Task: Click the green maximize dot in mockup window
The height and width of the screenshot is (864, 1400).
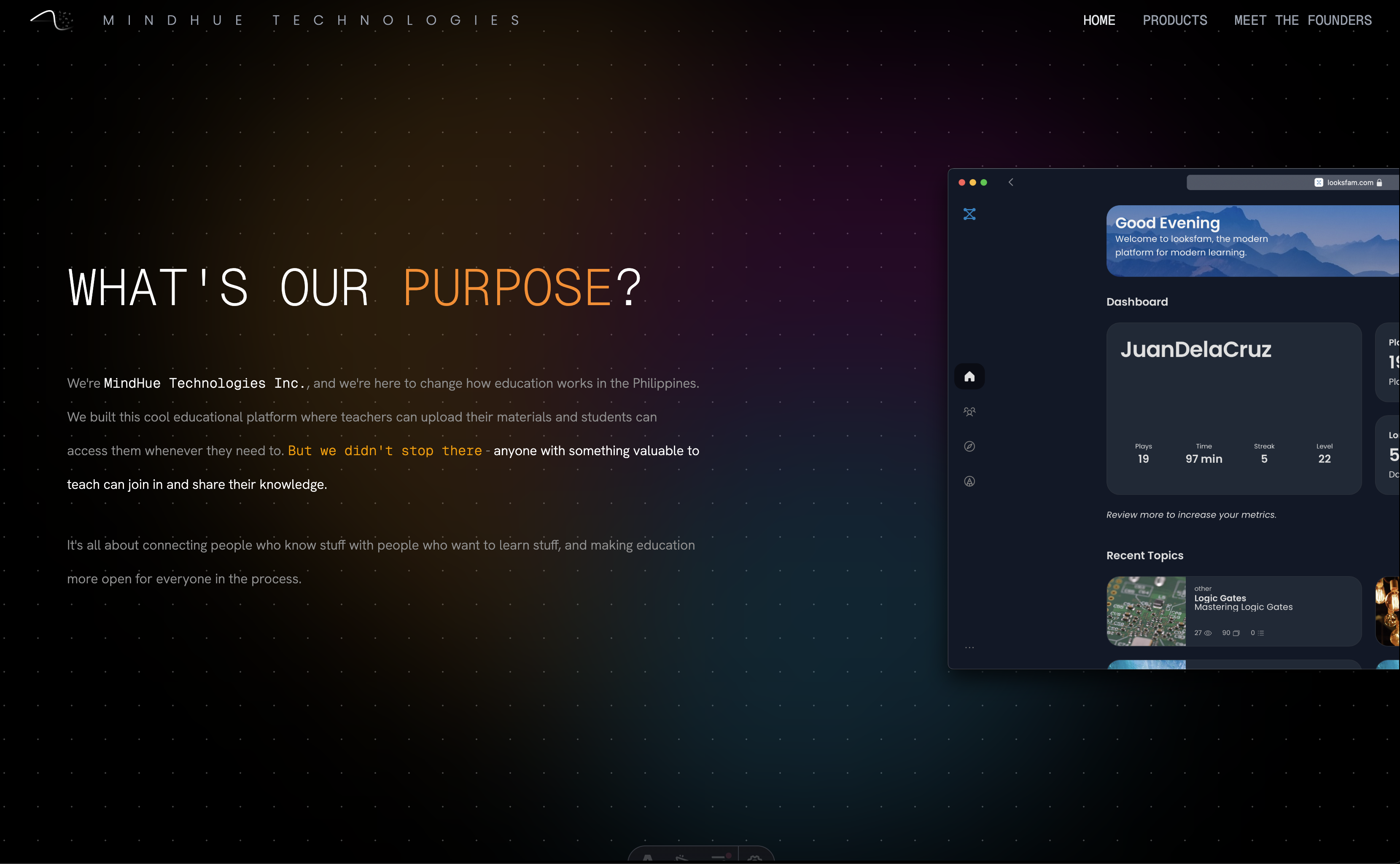Action: (984, 182)
